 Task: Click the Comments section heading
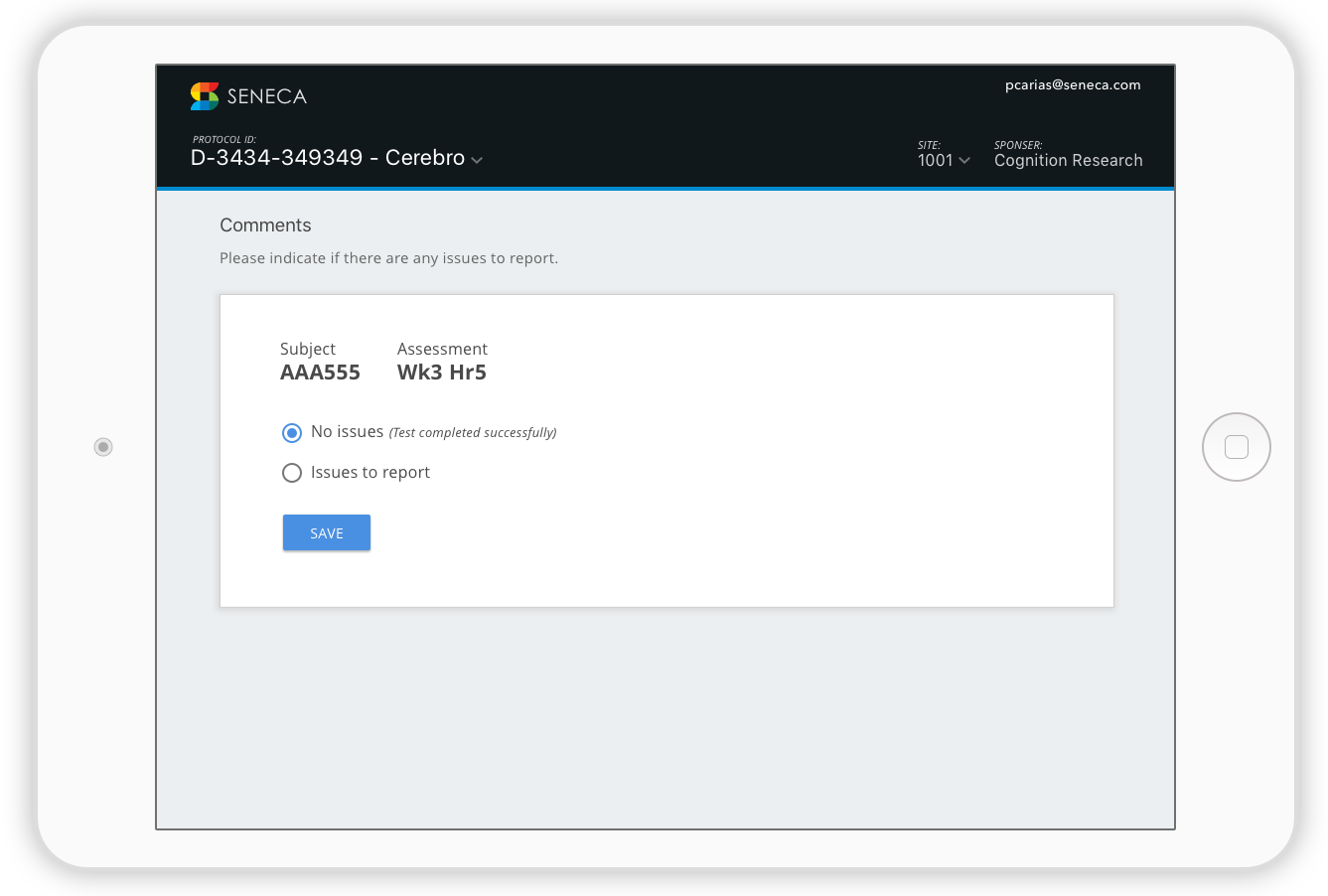pos(265,225)
